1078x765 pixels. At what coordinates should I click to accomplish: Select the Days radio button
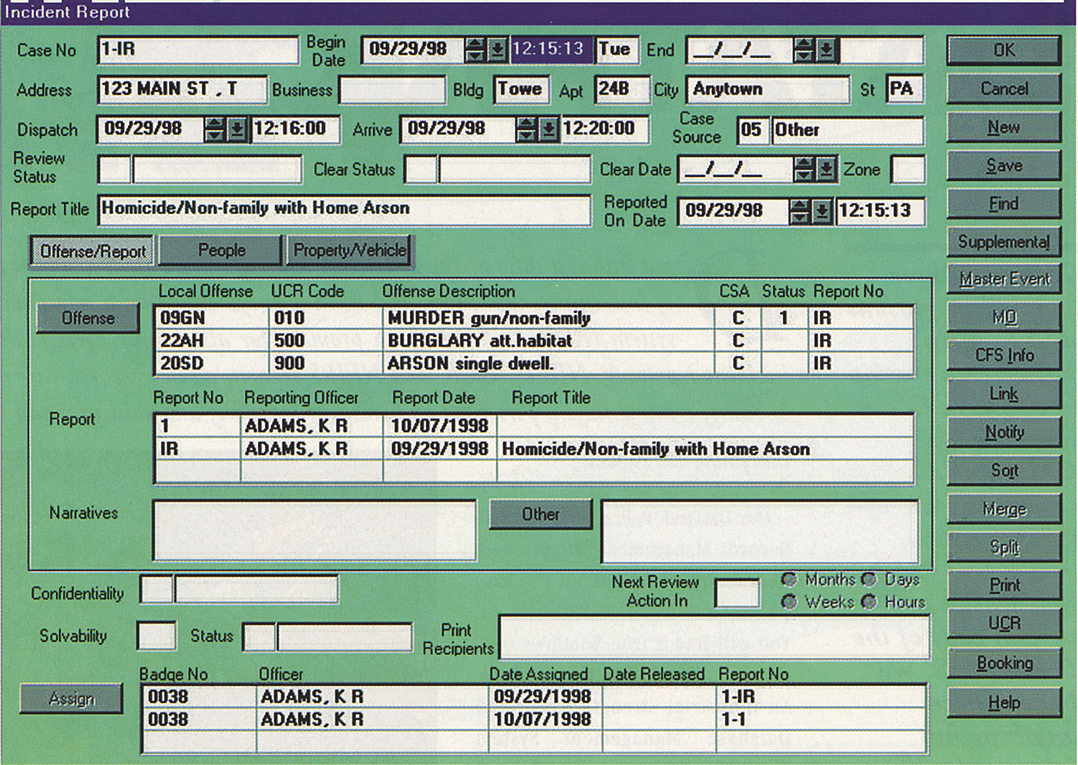[869, 580]
